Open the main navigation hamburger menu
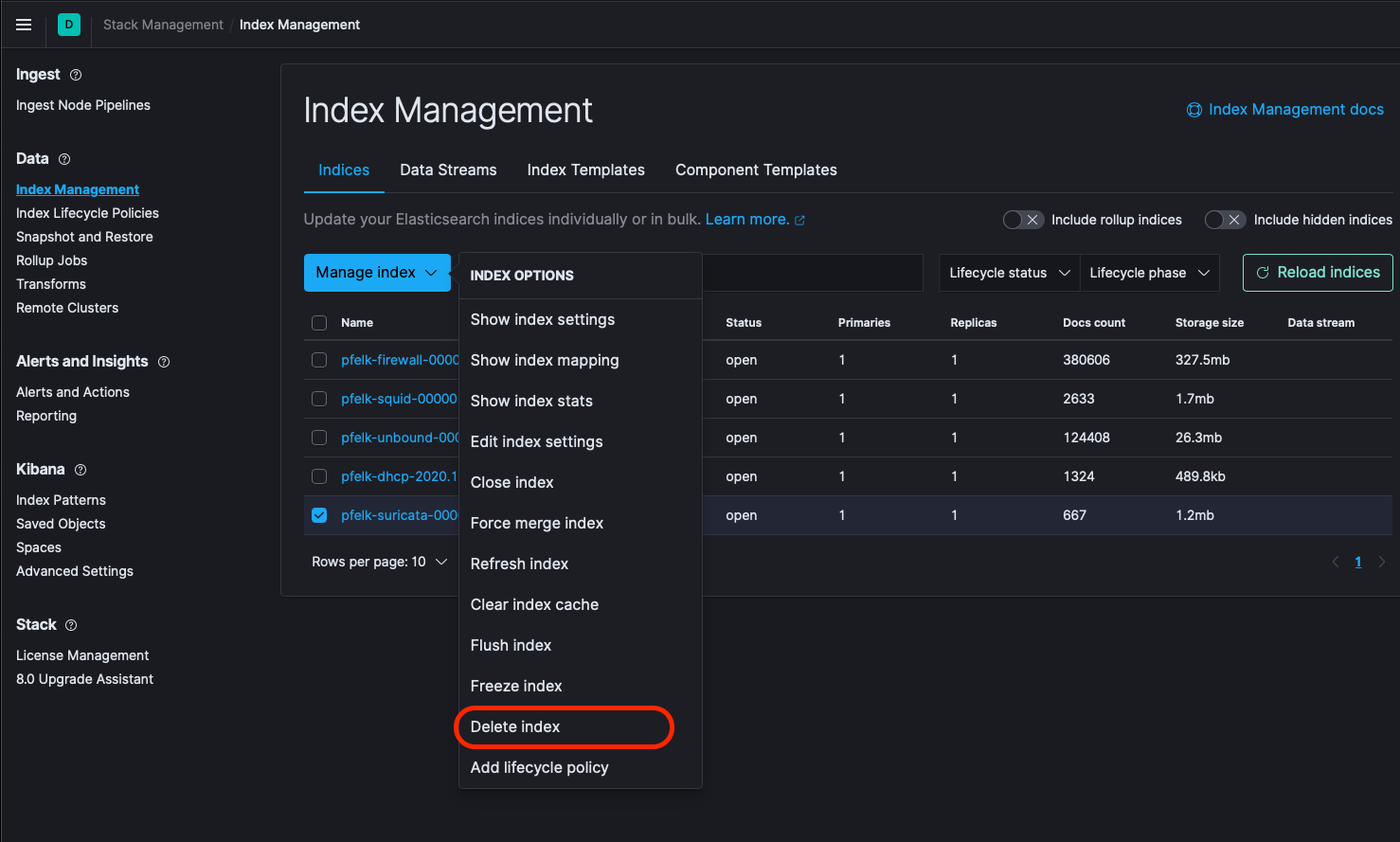The width and height of the screenshot is (1400, 842). point(23,25)
